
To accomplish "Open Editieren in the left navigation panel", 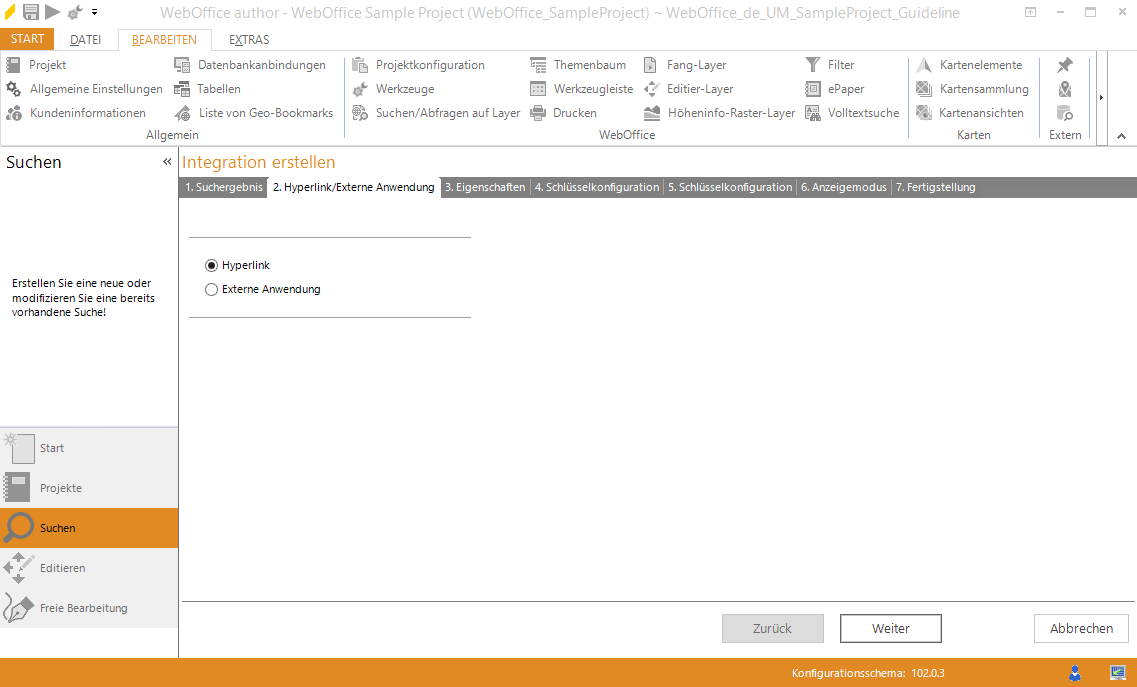I will (62, 568).
